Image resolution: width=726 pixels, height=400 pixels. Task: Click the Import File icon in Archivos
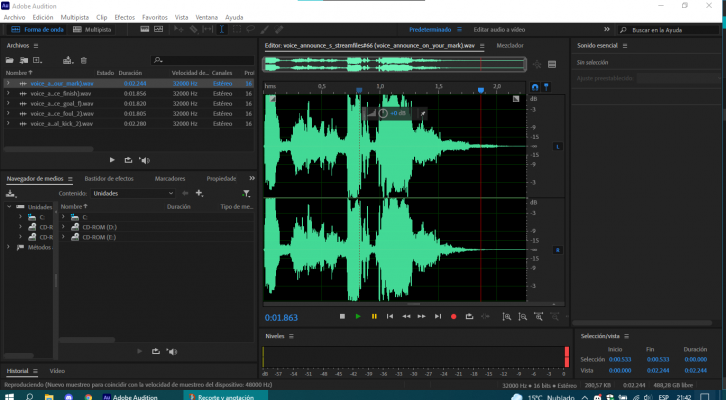point(23,60)
